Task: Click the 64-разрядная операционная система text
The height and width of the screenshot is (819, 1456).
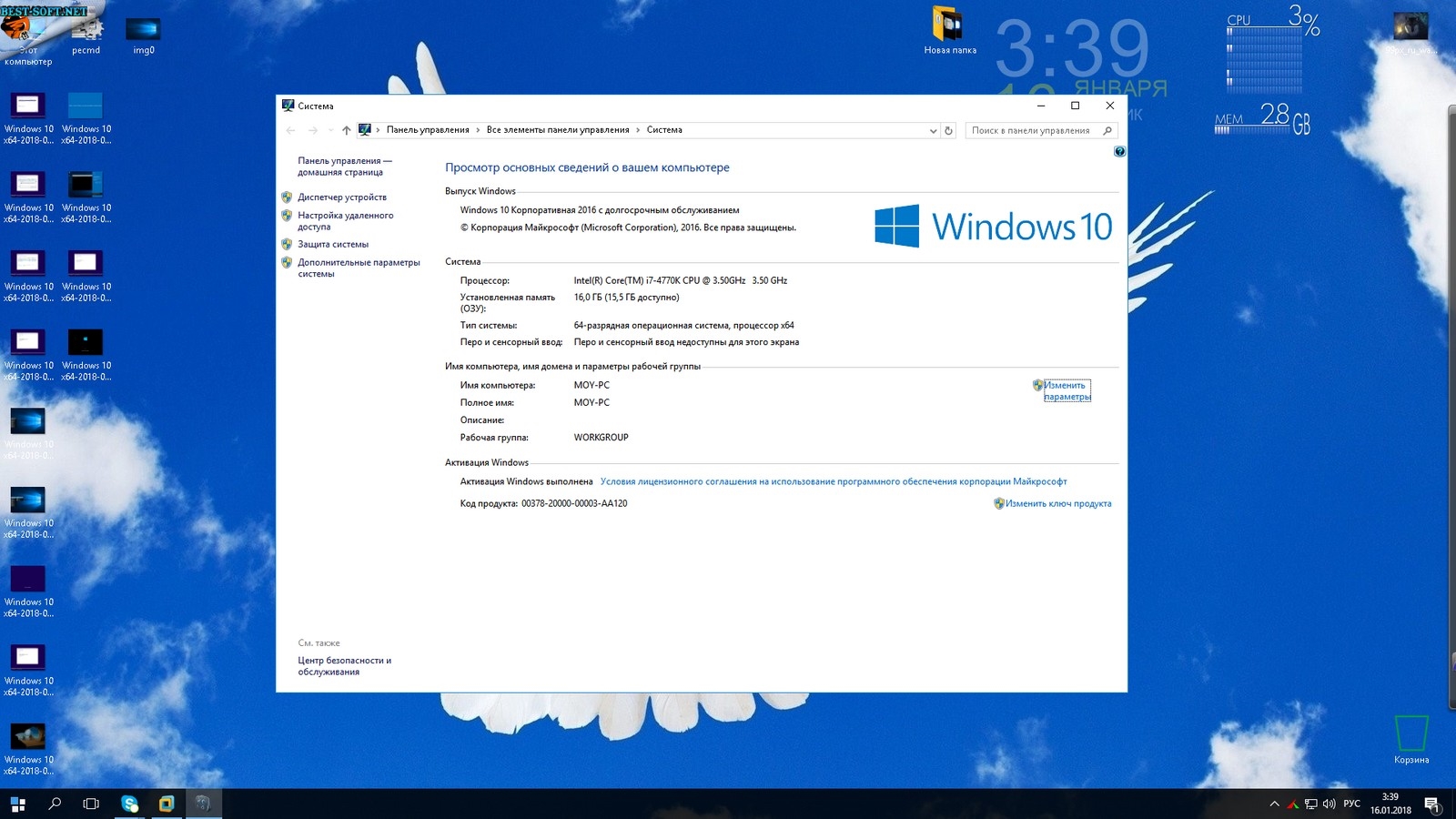Action: coord(683,326)
